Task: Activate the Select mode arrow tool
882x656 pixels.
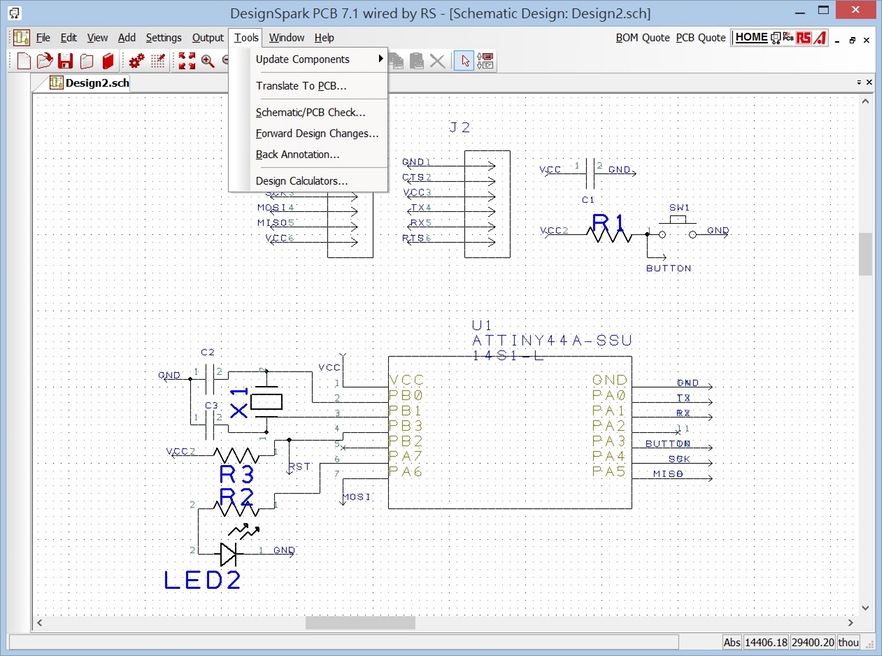Action: tap(465, 60)
